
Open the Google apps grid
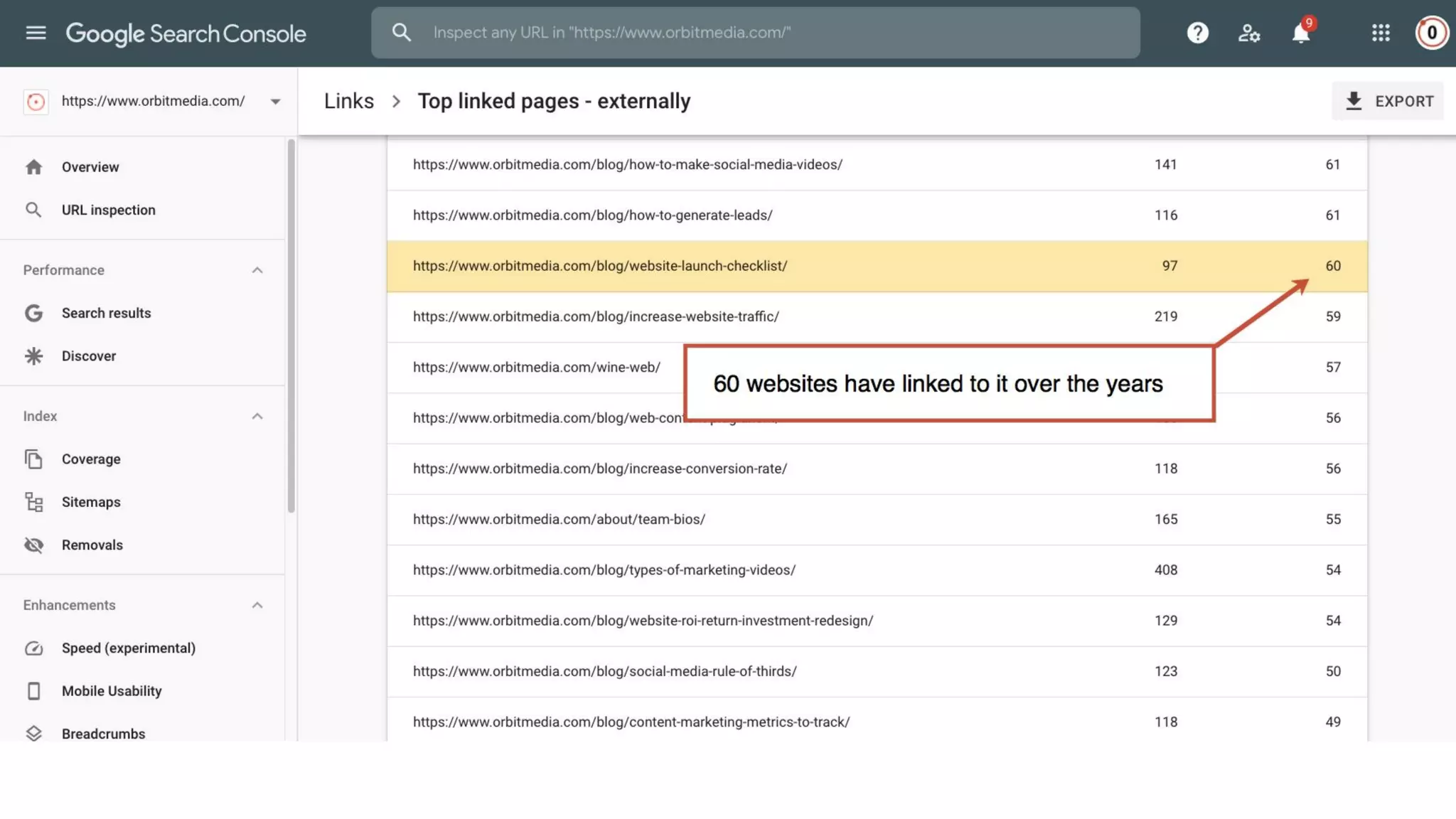click(1381, 33)
